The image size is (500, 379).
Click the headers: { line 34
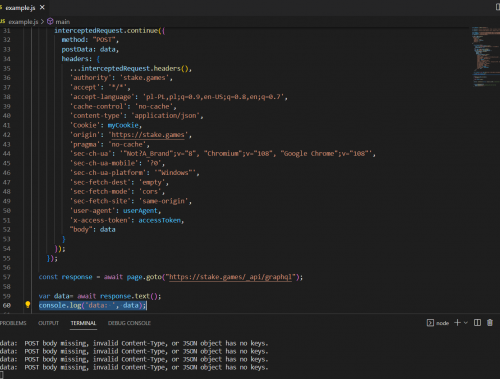tap(81, 59)
